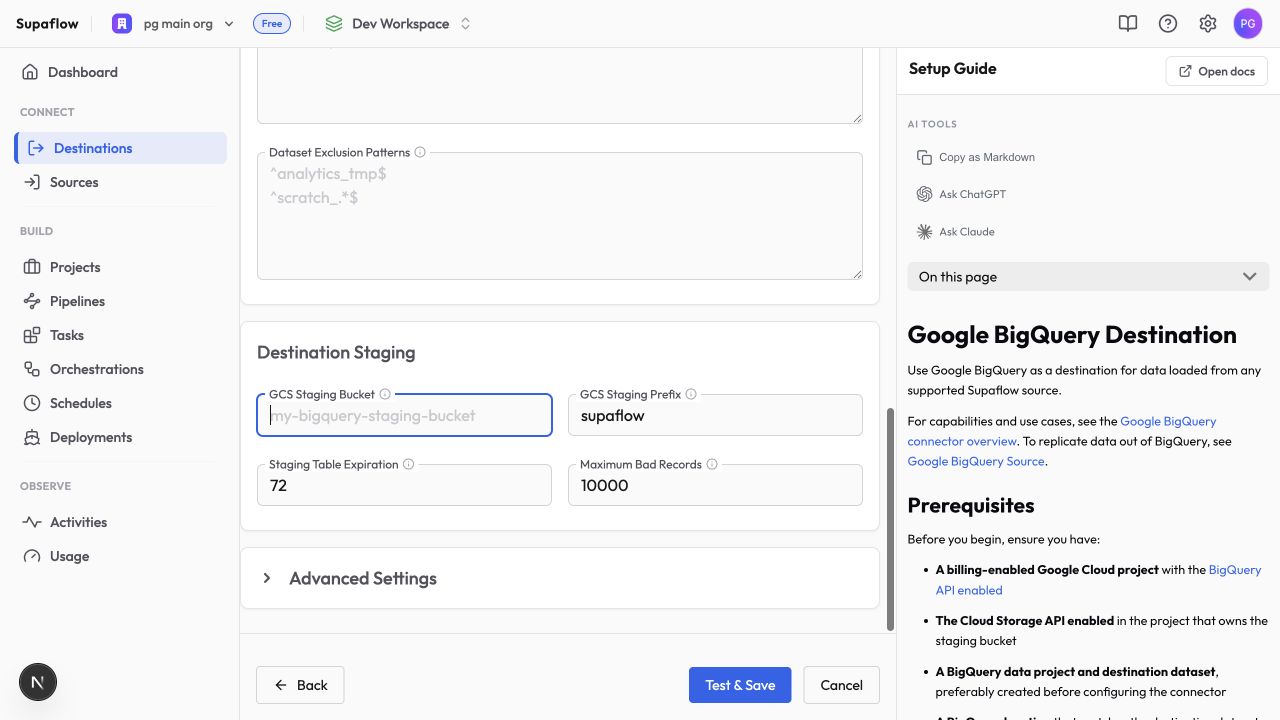
Task: Click the Ask Claude text
Action: coord(967,231)
